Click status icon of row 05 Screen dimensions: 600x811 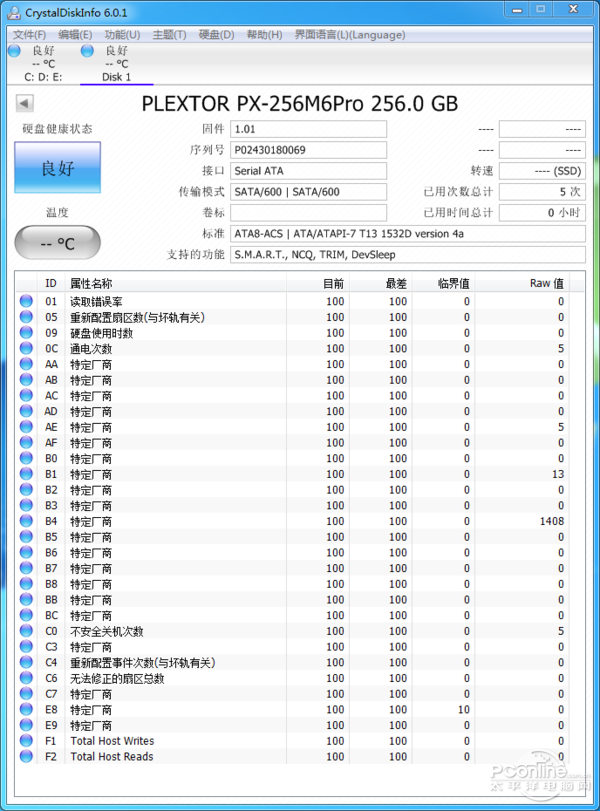coord(26,317)
